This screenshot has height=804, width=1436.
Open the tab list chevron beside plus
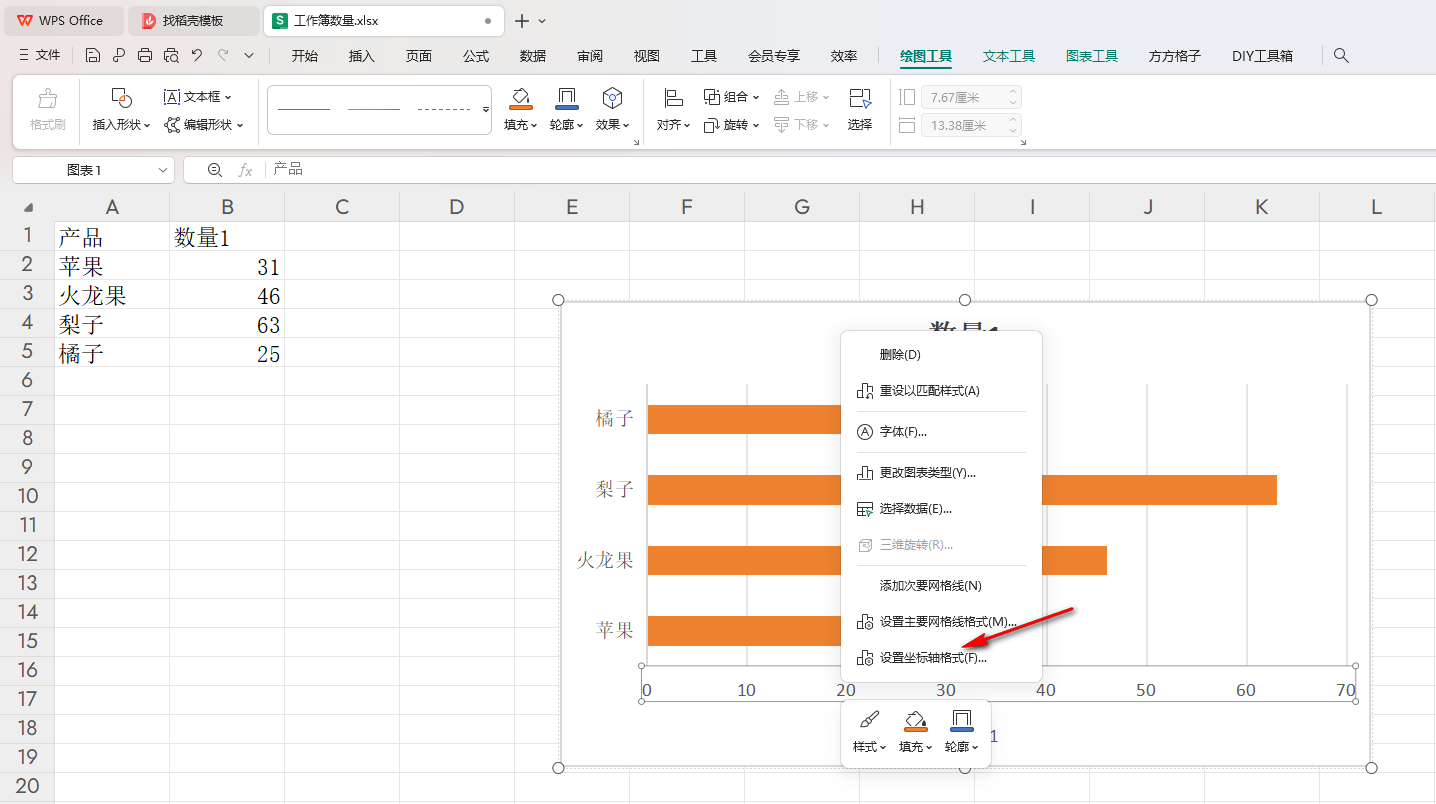542,21
